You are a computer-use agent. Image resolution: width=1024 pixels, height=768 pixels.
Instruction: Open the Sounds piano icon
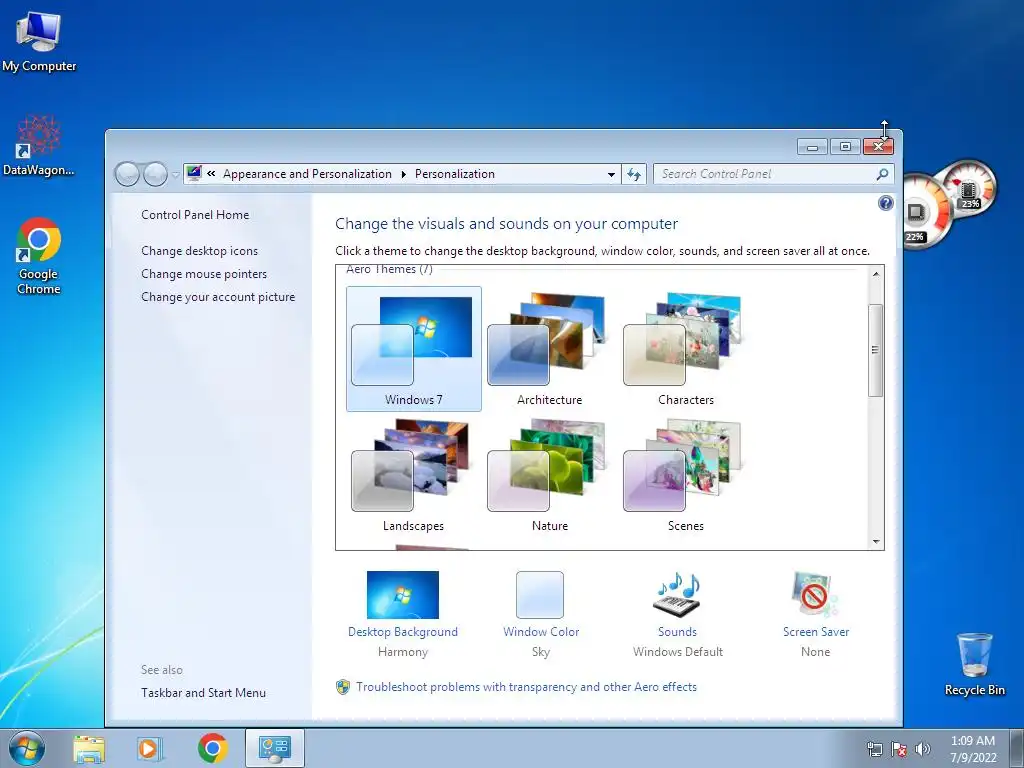677,594
